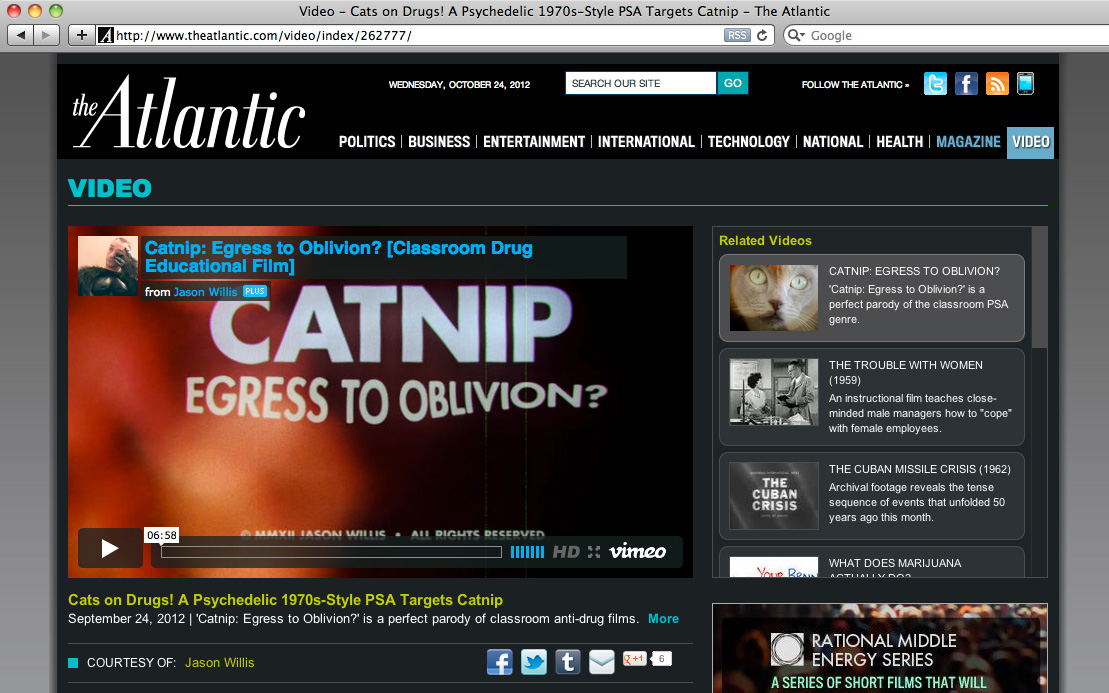Click the Facebook icon in Follow The Atlantic

[x=966, y=84]
